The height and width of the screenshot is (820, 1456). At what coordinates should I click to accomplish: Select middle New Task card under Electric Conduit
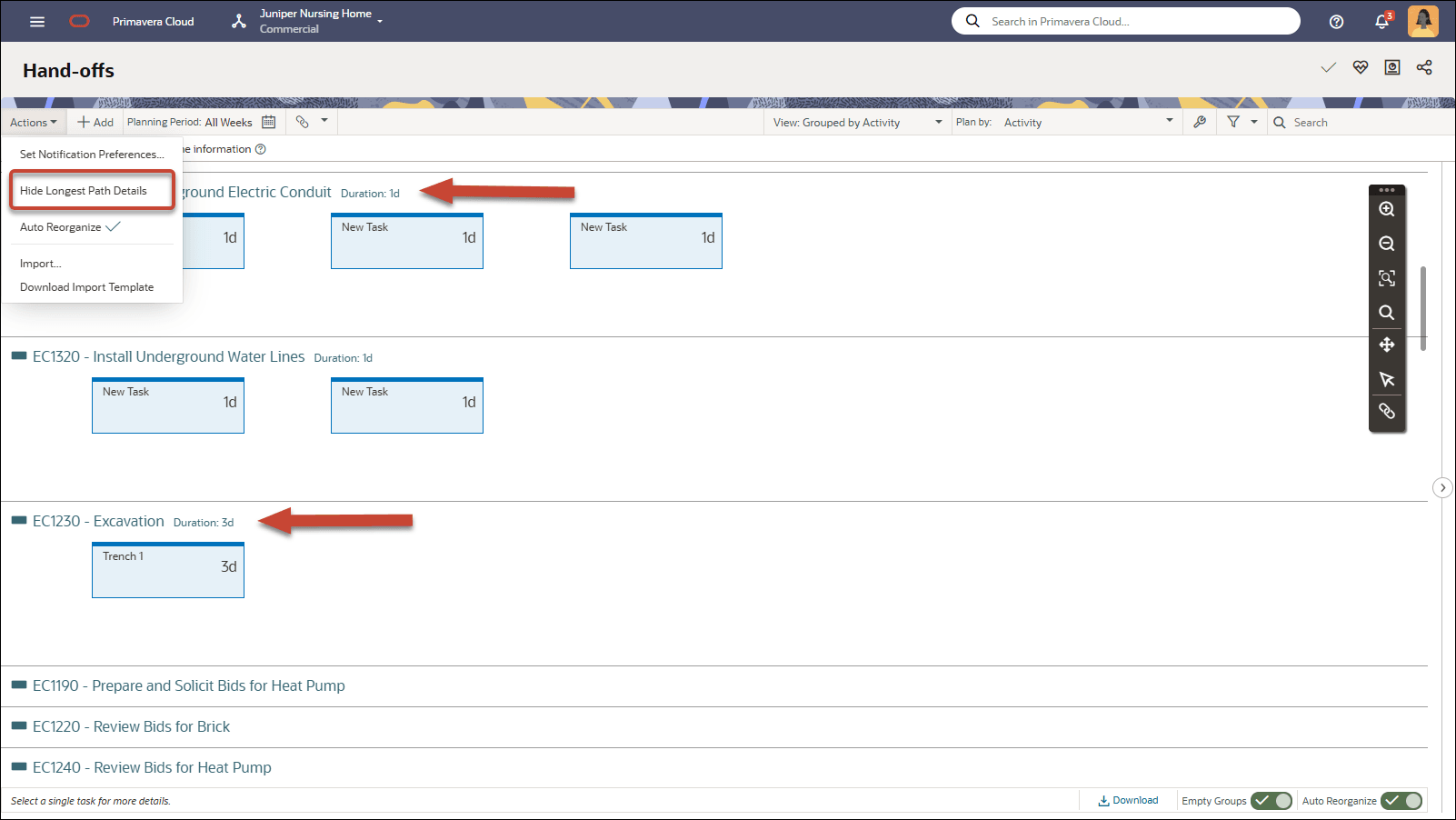pyautogui.click(x=407, y=241)
